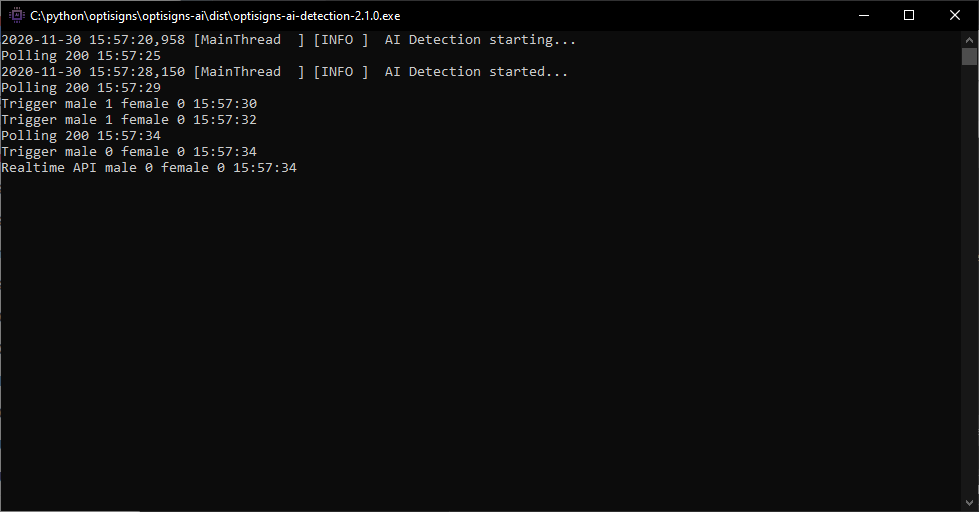Click the "AI Detection started..." log message

[476, 72]
